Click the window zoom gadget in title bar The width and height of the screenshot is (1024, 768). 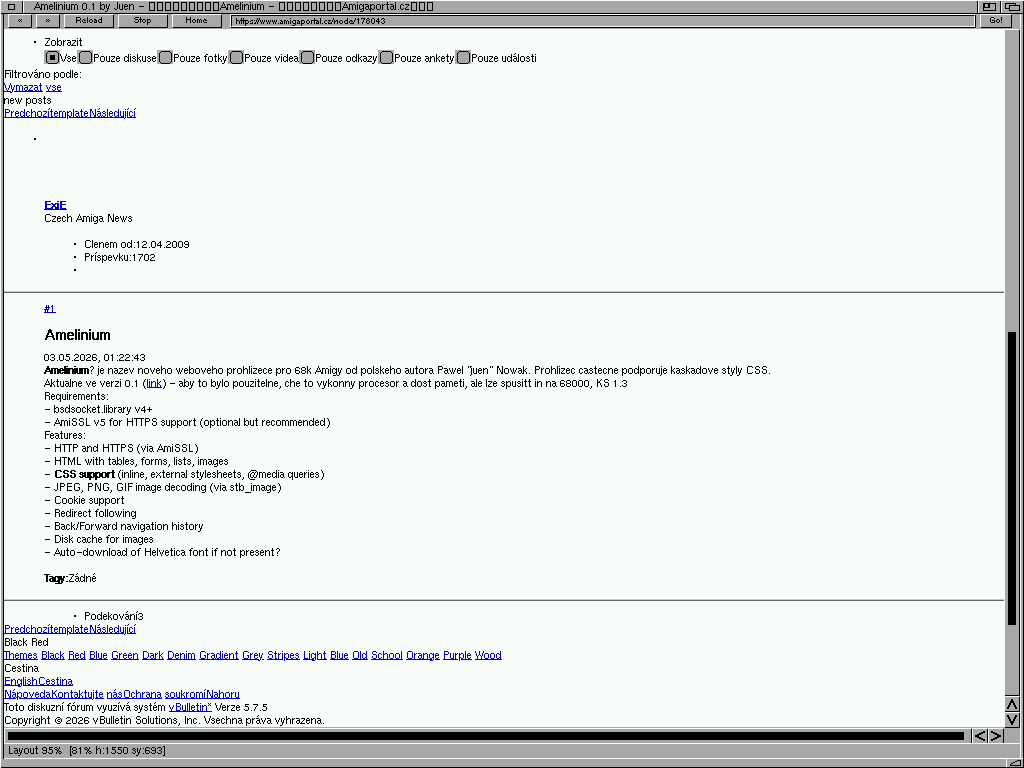pyautogui.click(x=989, y=7)
